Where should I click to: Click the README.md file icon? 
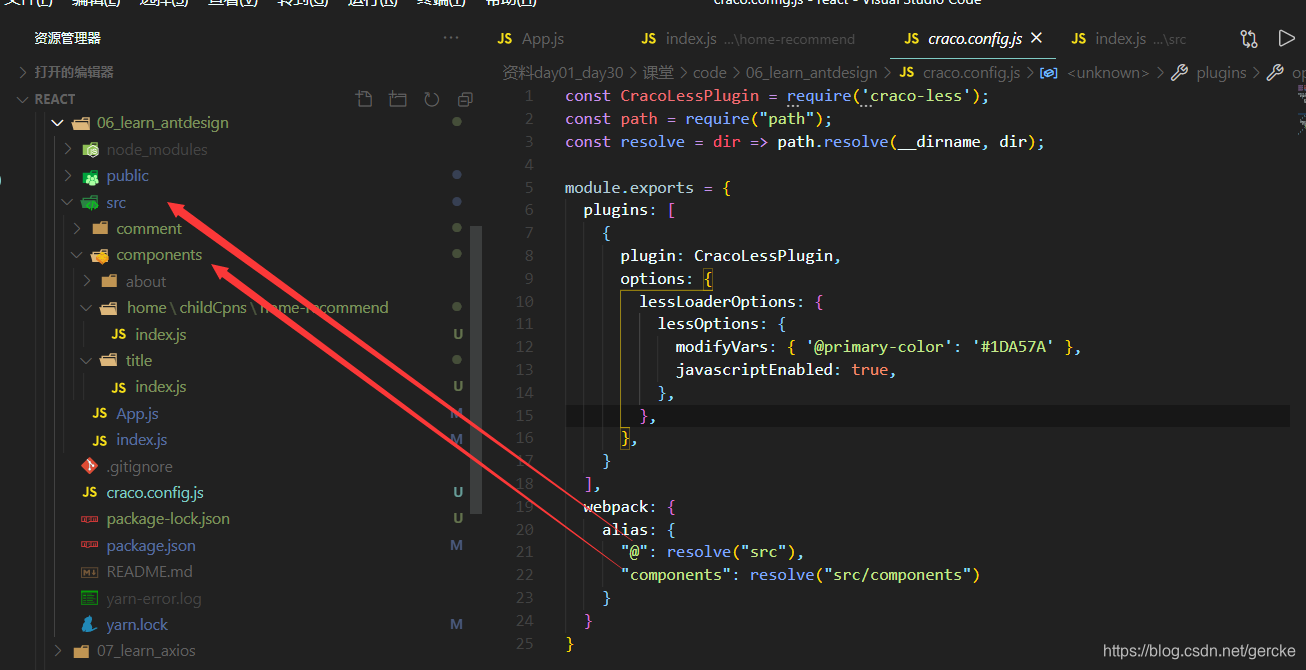pyautogui.click(x=90, y=572)
